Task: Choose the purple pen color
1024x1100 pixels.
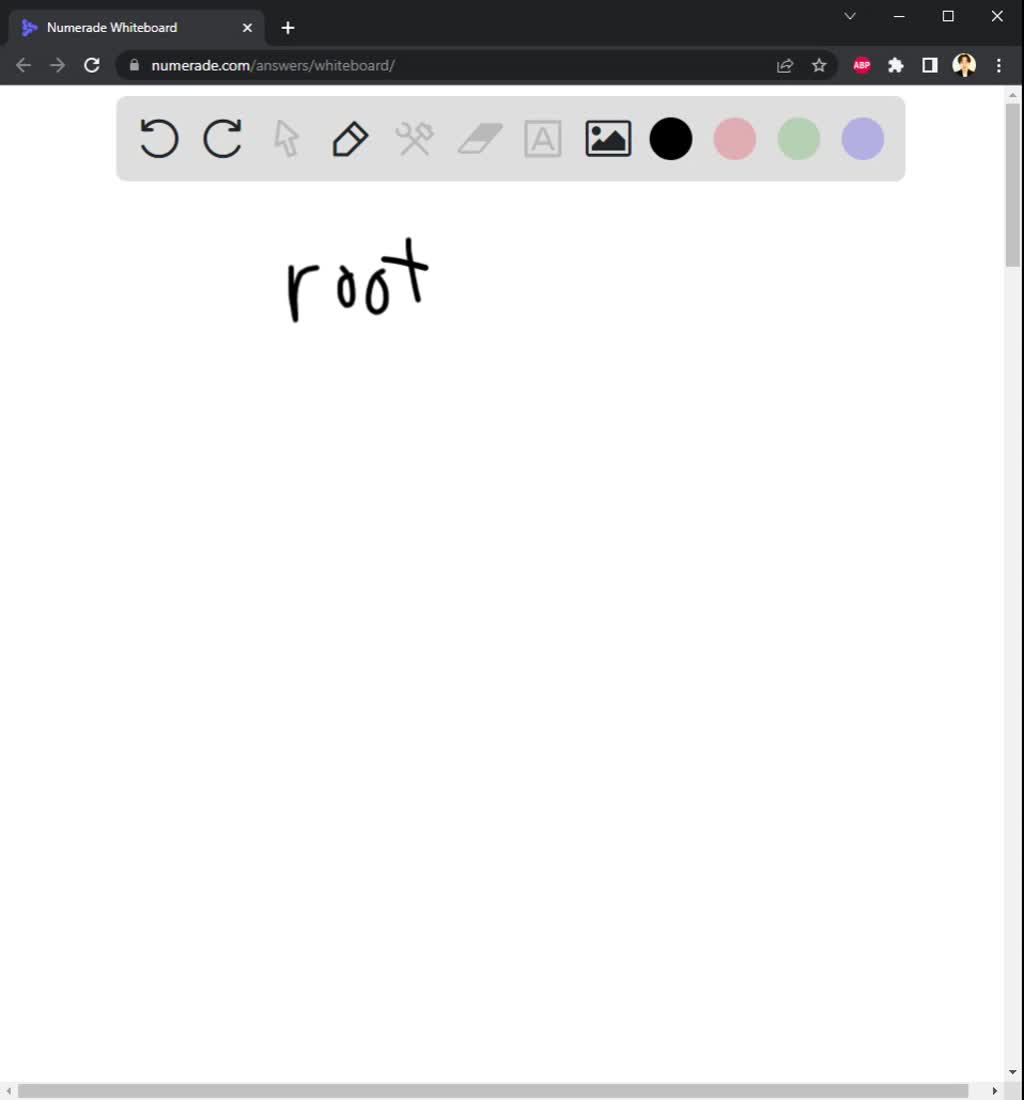Action: click(862, 138)
